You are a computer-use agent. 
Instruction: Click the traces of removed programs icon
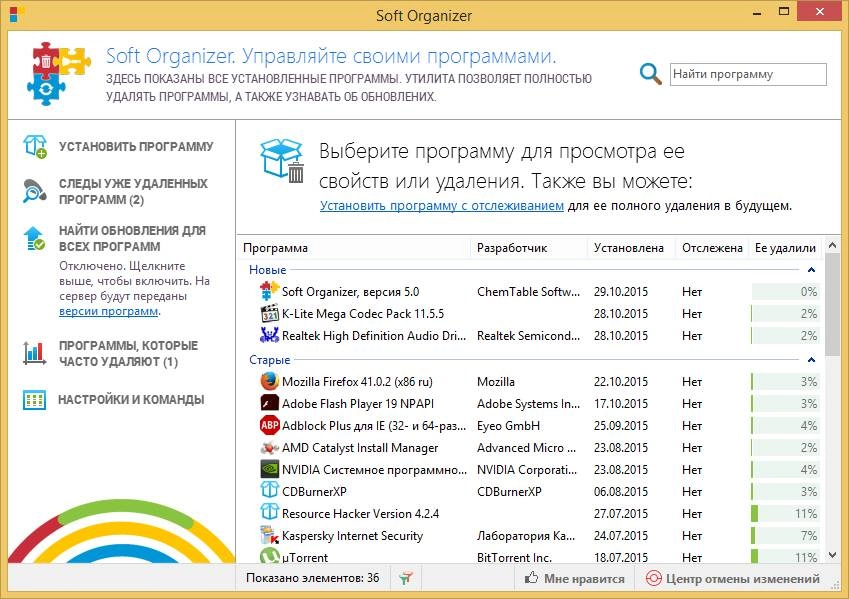pos(35,191)
